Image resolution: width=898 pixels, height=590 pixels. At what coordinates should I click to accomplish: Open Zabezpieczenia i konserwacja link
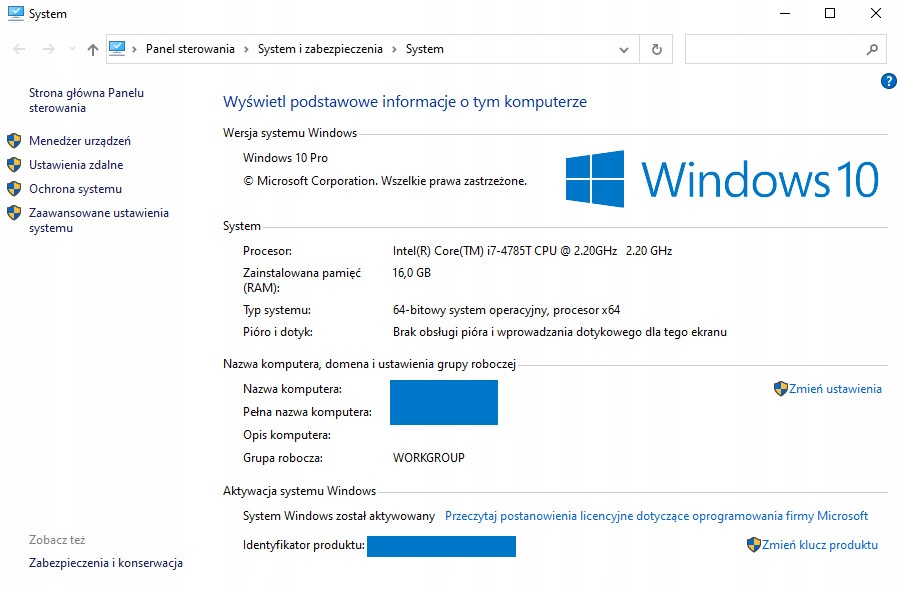tap(106, 563)
